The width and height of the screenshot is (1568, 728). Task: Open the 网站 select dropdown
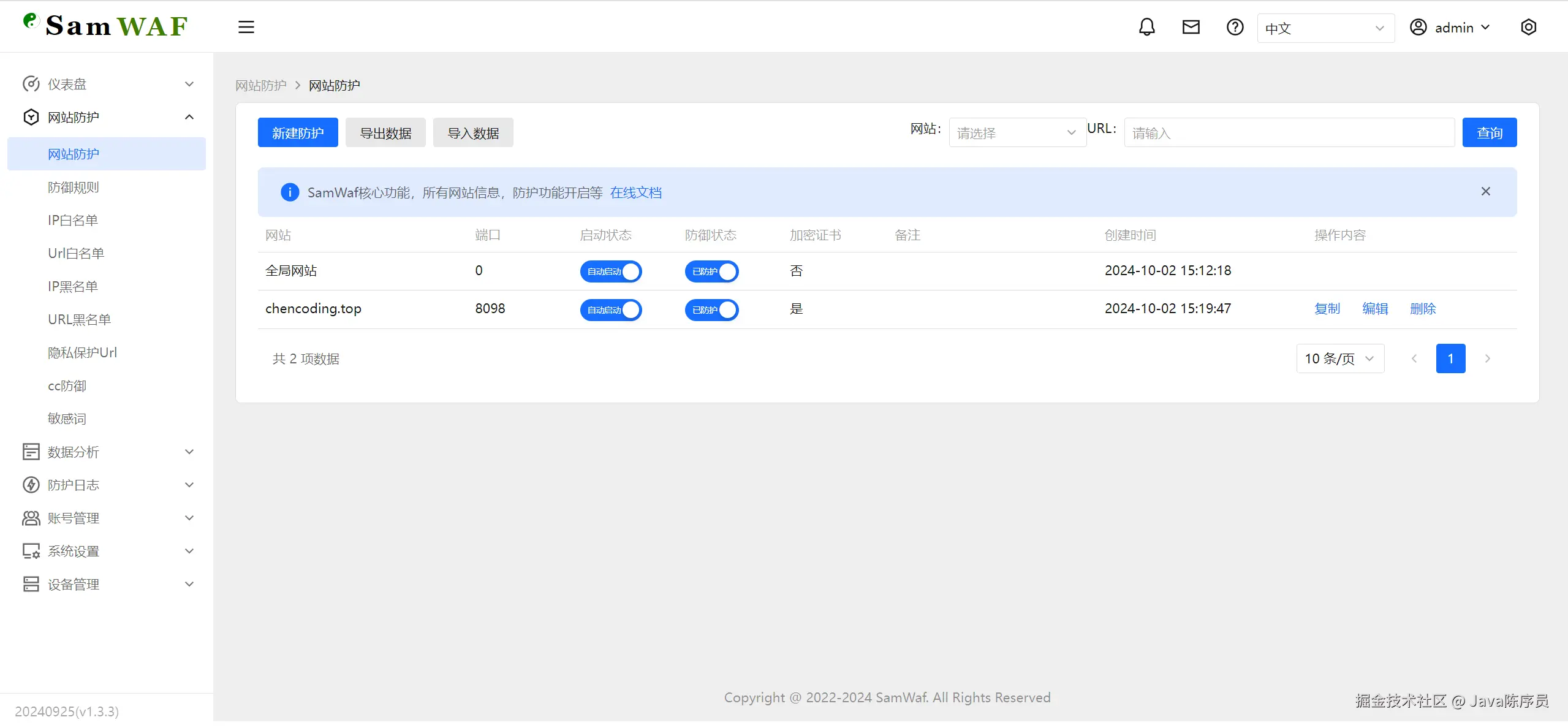click(1017, 133)
